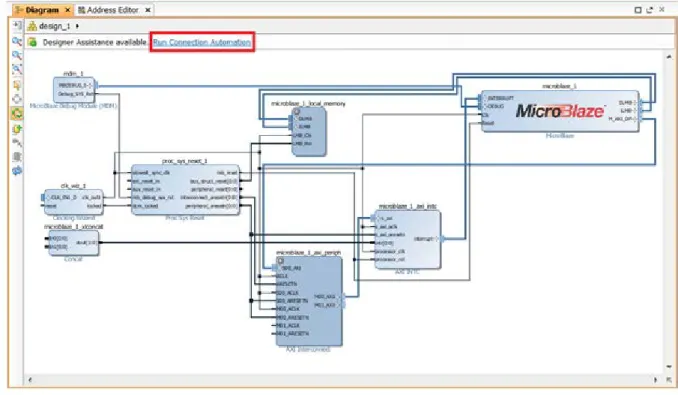Screen dimensions: 678x395
Task: Click the Regenerate Layout icon highlighted in sidebar
Action: point(17,114)
